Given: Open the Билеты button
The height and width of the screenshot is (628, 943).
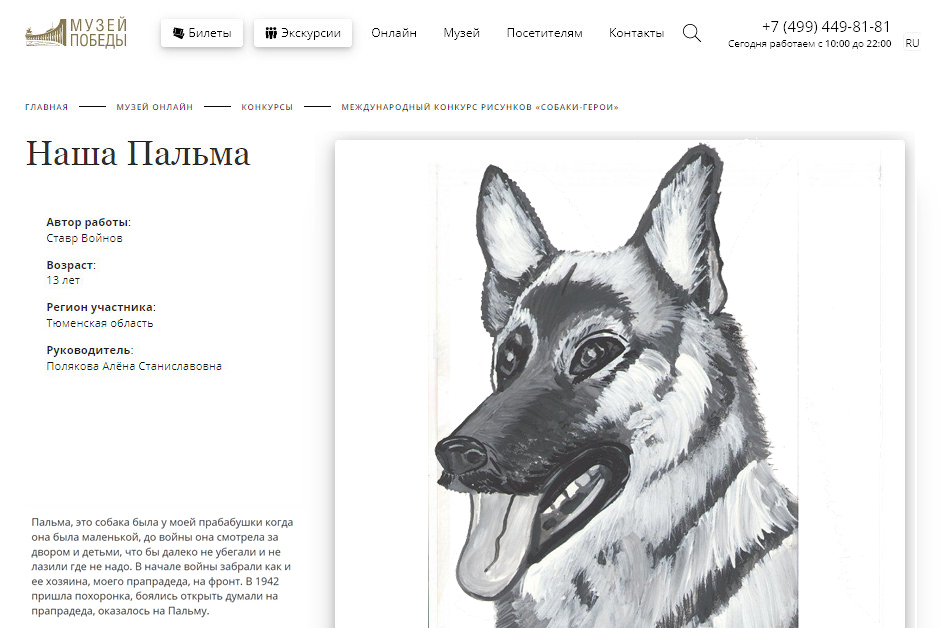Looking at the screenshot, I should (202, 33).
